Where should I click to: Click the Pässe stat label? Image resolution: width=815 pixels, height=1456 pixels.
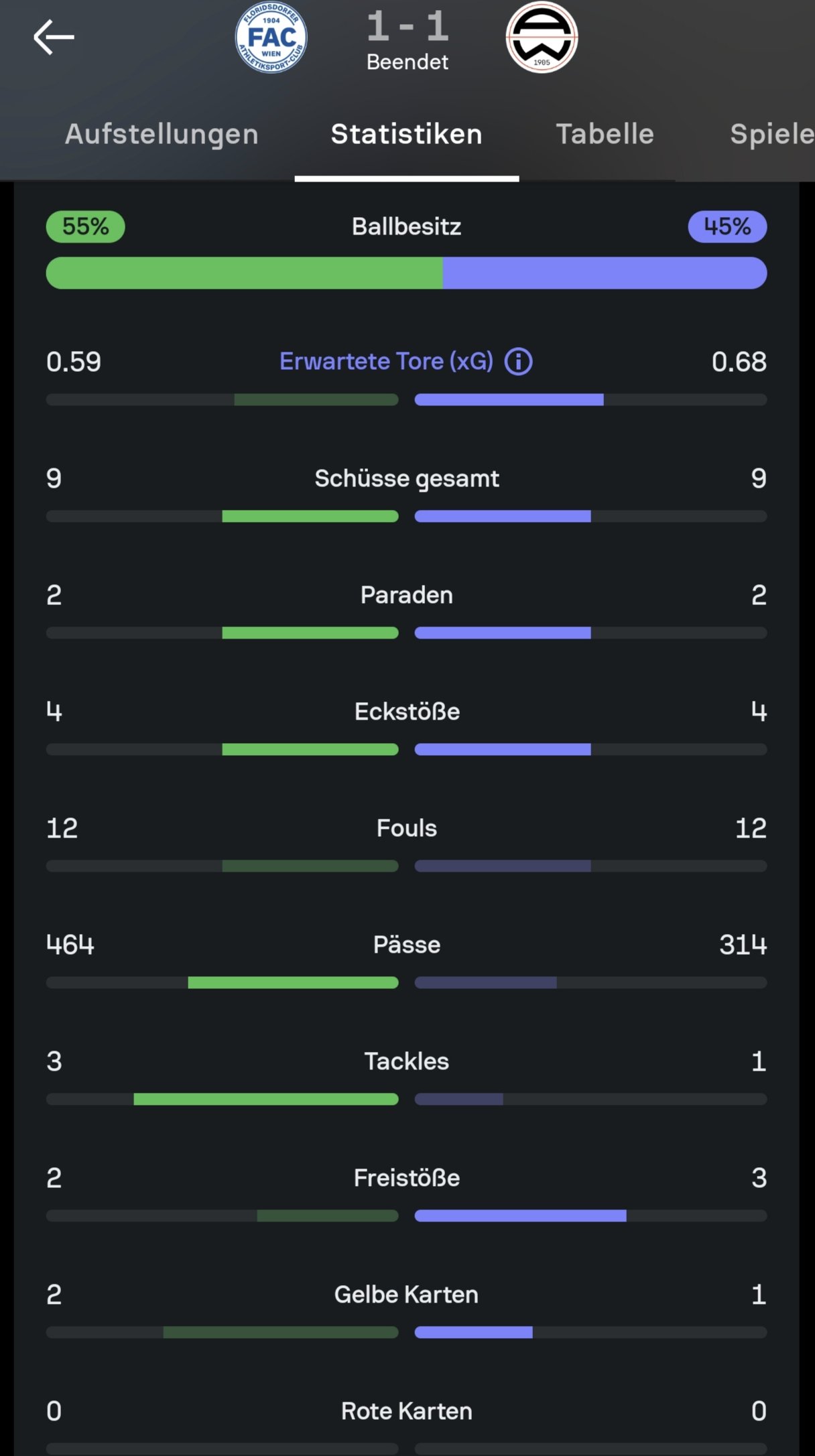point(407,945)
